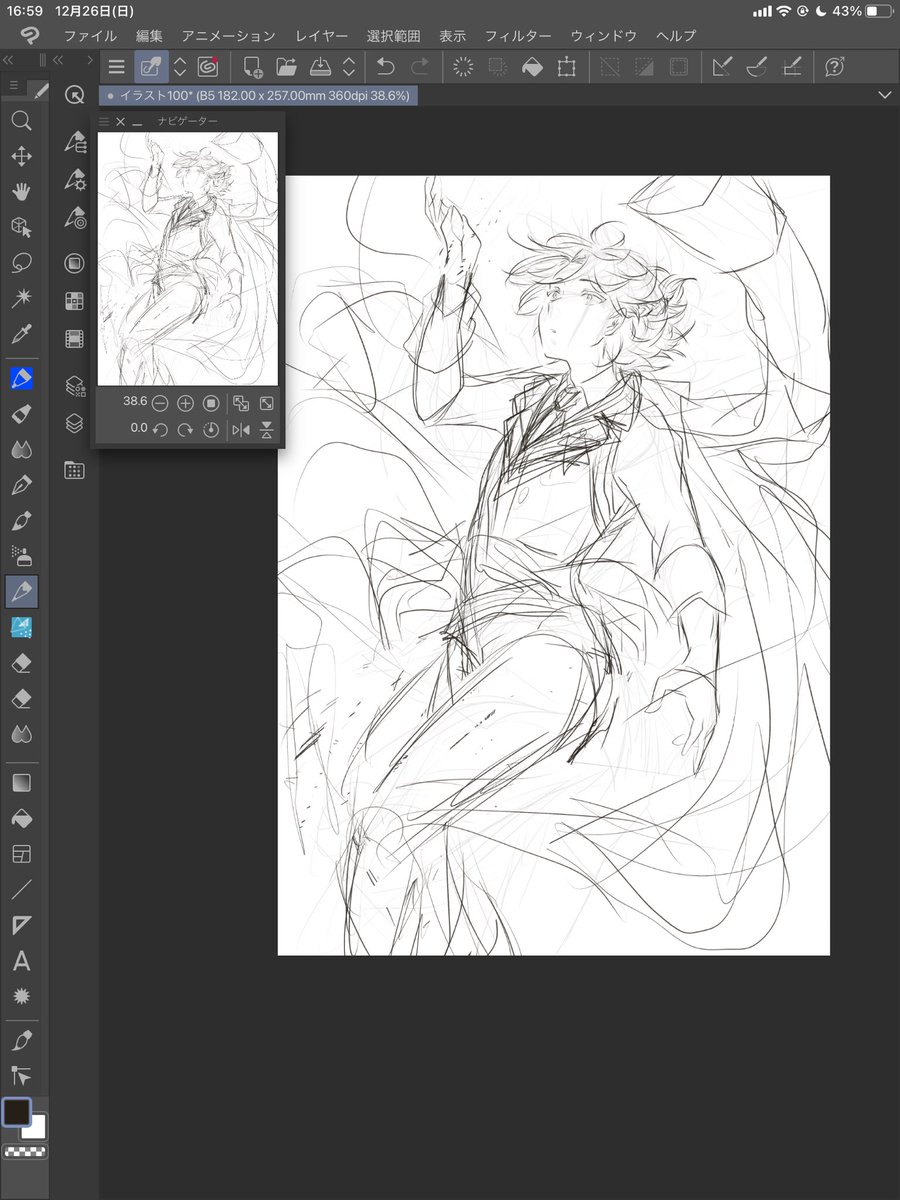Image resolution: width=900 pixels, height=1200 pixels.
Task: Select the Gradient tool
Action: coord(21,783)
